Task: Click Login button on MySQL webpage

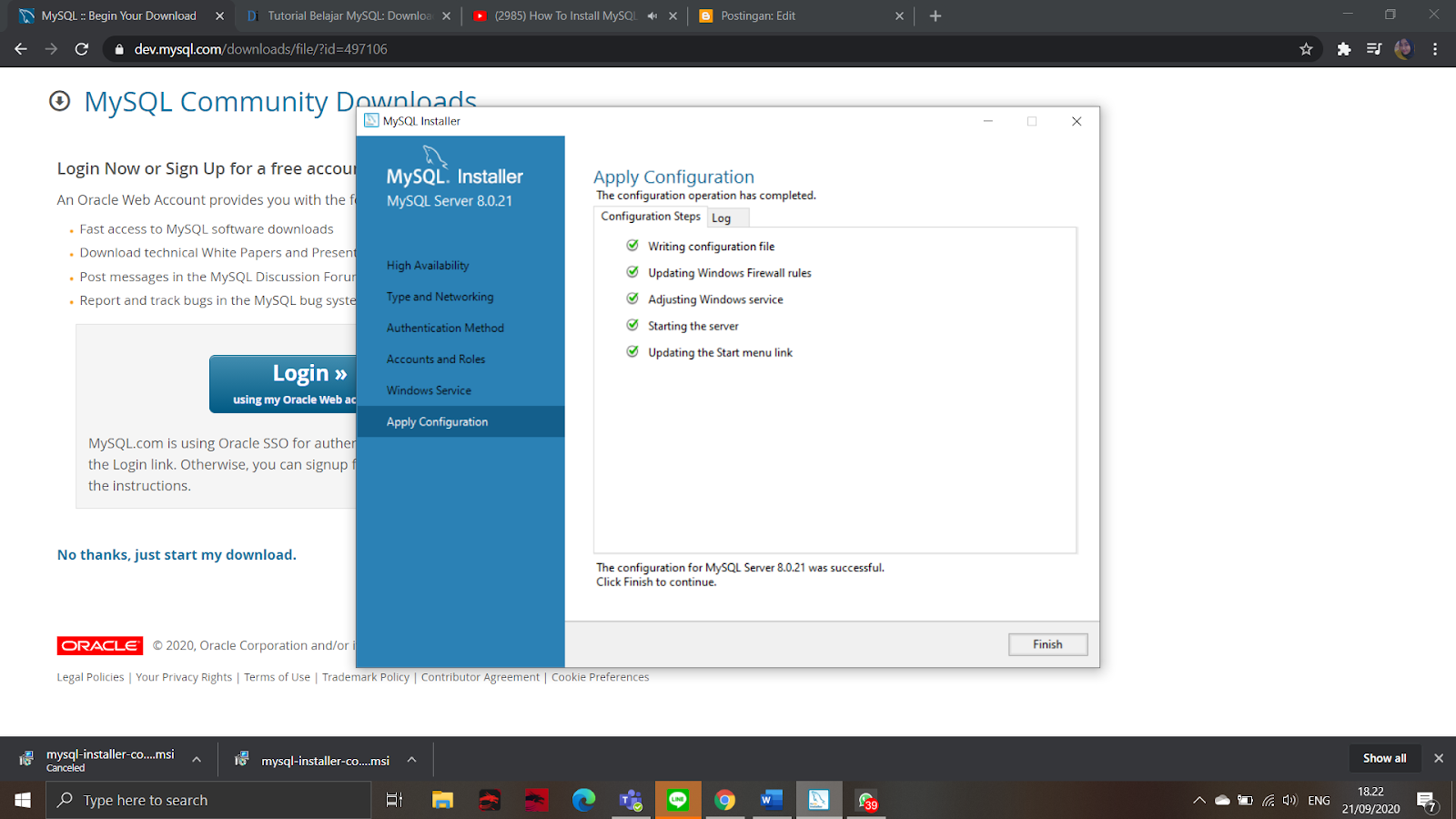Action: 283,384
